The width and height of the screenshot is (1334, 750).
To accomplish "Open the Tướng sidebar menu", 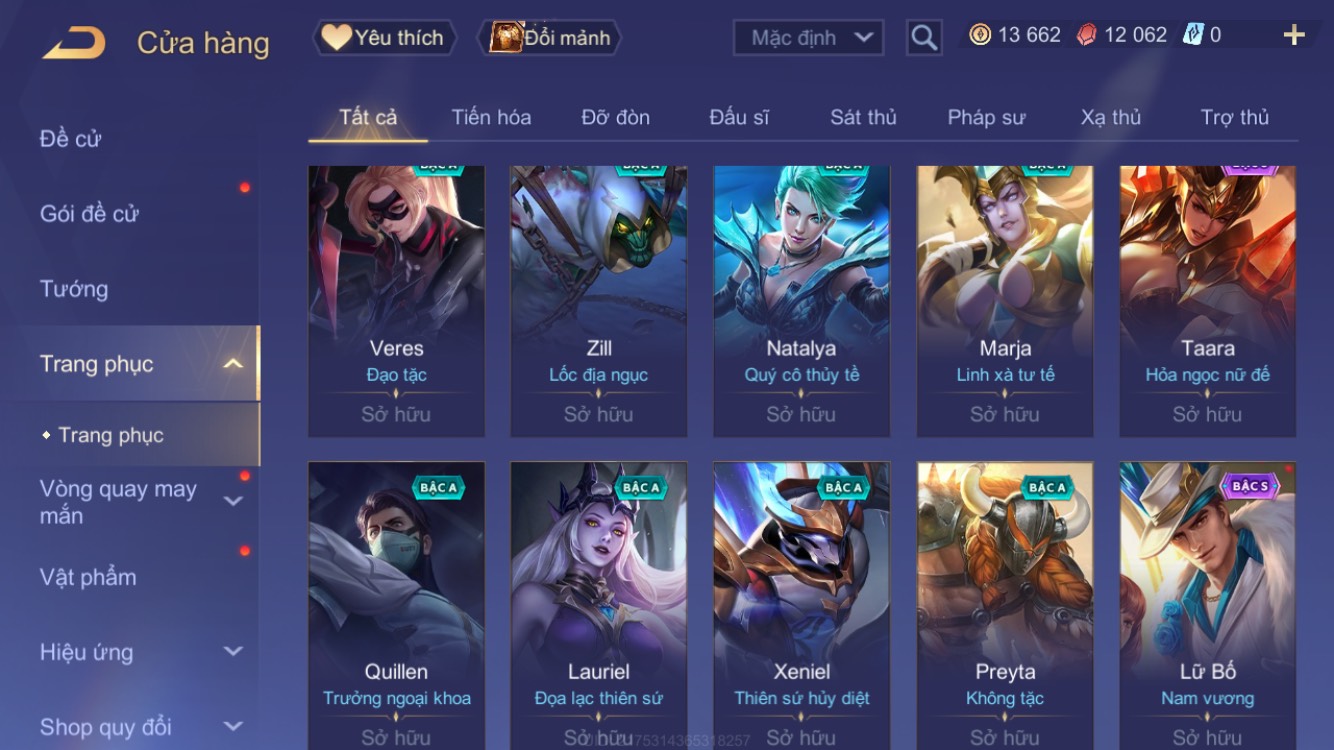I will coord(73,289).
